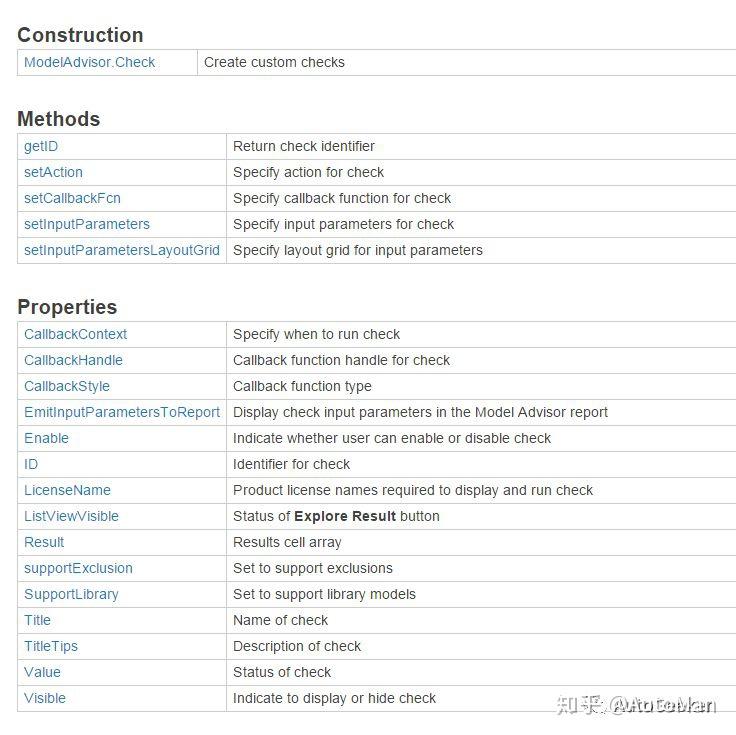Click the setInputParametersLayoutGrid link
Image resolution: width=736 pixels, height=735 pixels.
(122, 250)
